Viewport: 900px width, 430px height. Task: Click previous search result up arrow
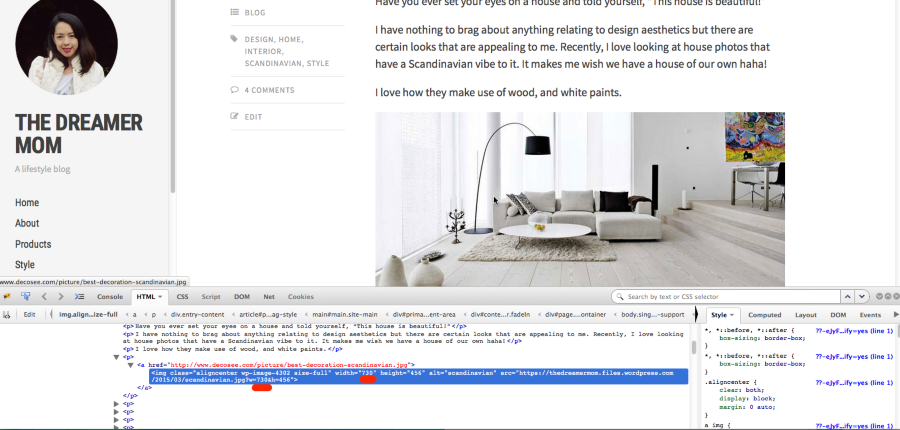[847, 297]
